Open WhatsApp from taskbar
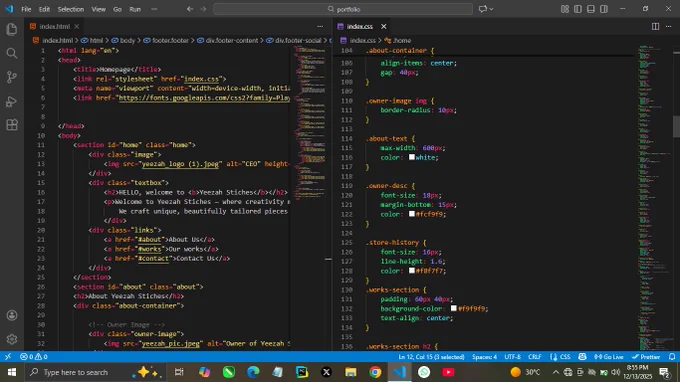This screenshot has width=680, height=382. pyautogui.click(x=424, y=372)
